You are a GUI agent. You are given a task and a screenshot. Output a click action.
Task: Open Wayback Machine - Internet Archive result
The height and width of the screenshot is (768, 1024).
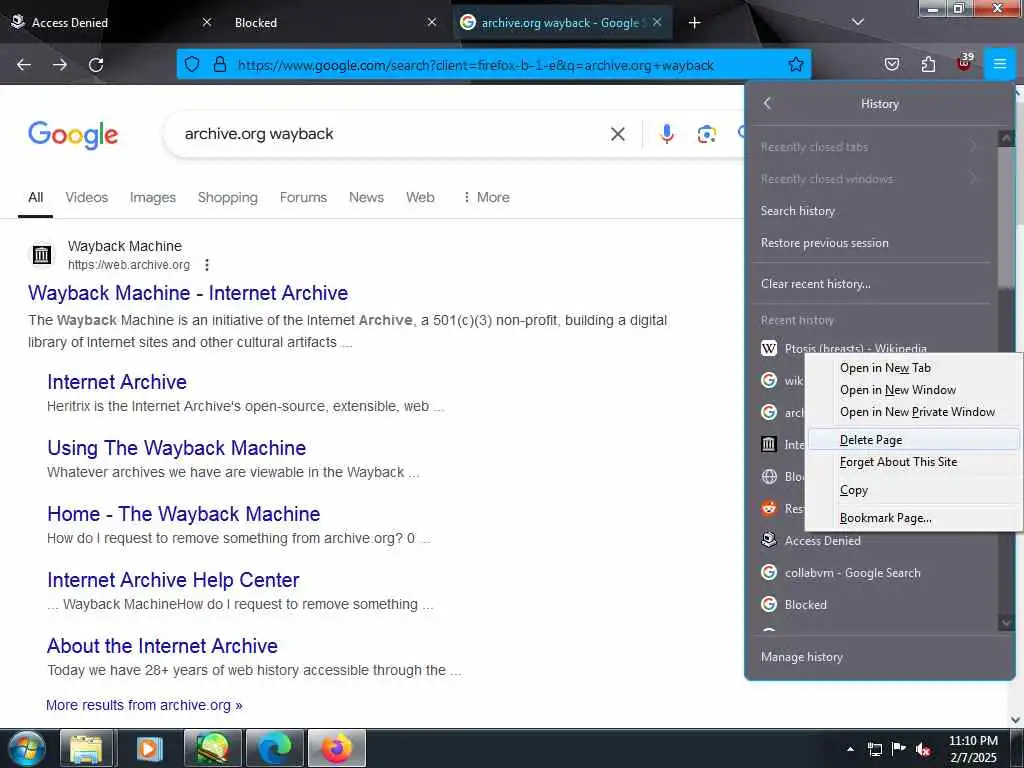pyautogui.click(x=188, y=293)
